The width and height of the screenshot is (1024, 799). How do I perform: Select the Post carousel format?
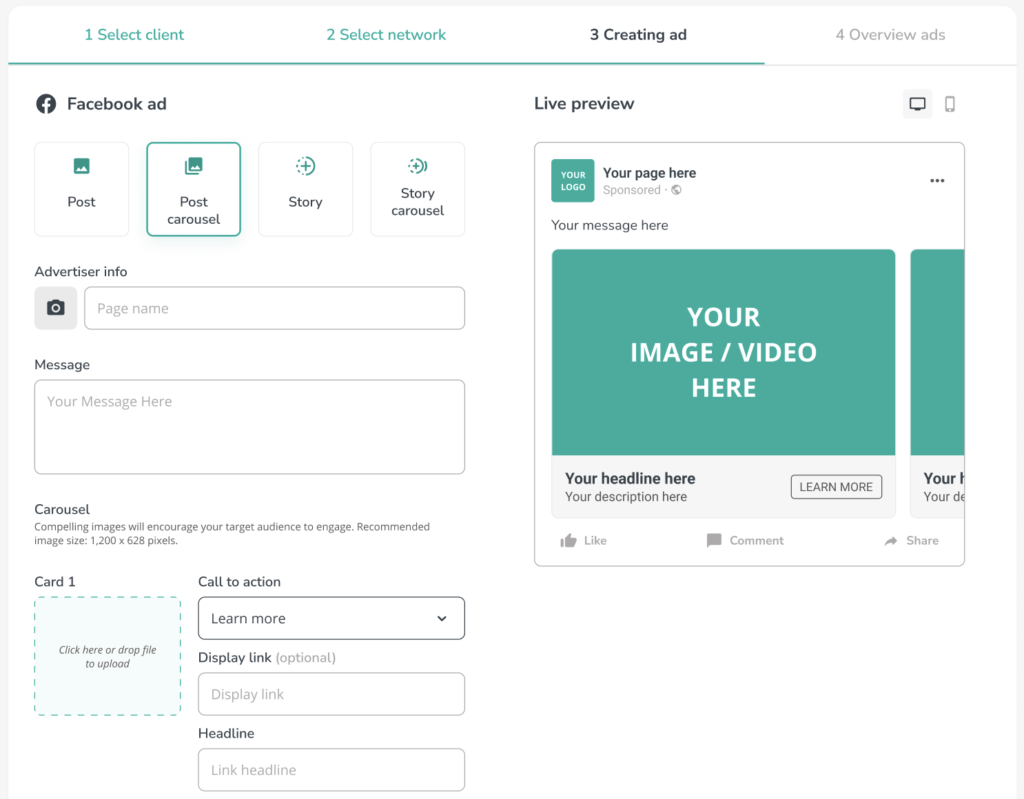(x=194, y=189)
